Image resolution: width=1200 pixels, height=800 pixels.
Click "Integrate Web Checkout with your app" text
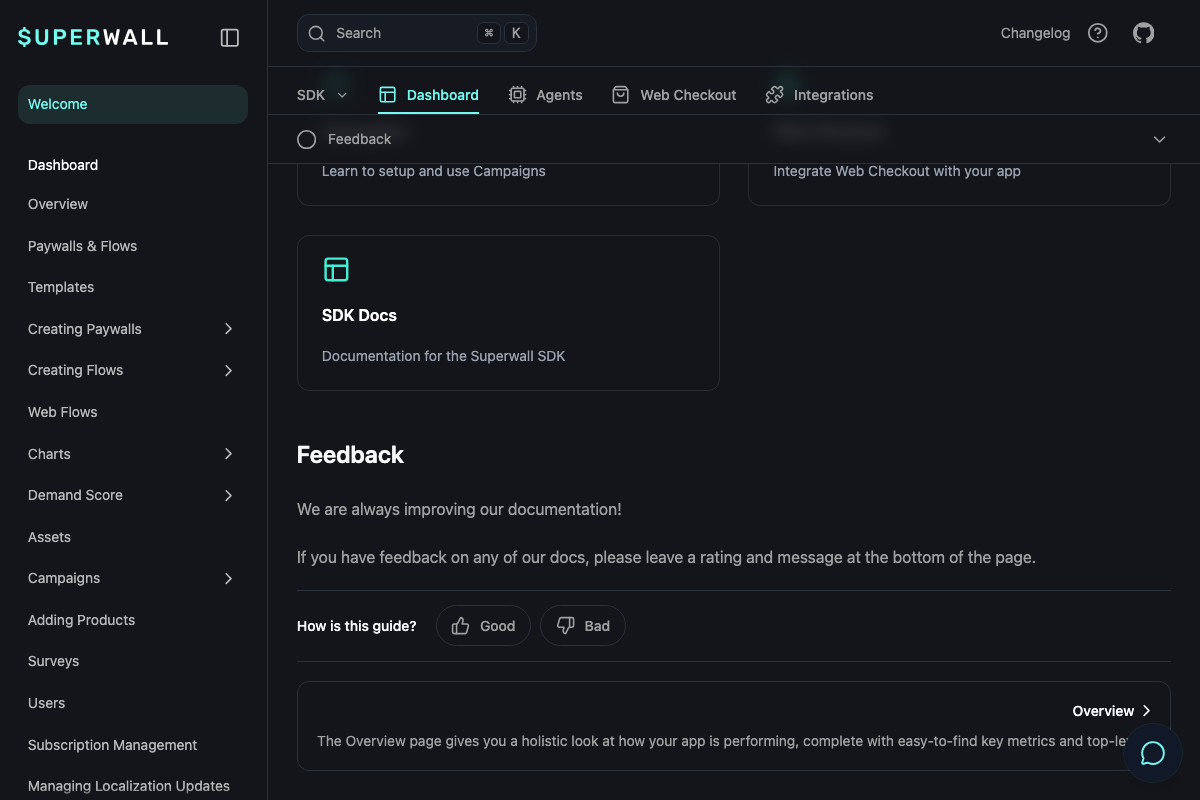pos(897,171)
